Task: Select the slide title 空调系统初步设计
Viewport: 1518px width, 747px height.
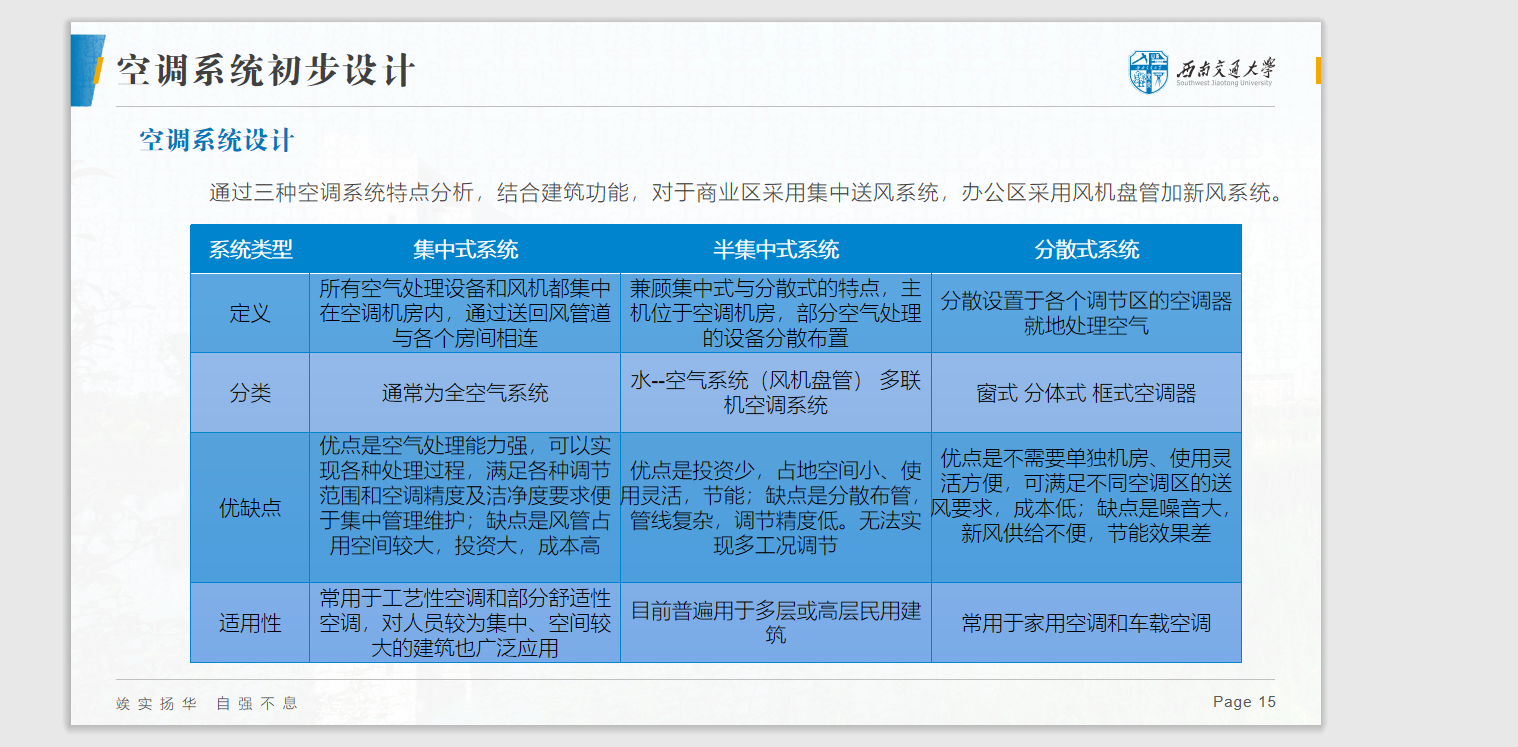Action: (x=265, y=72)
